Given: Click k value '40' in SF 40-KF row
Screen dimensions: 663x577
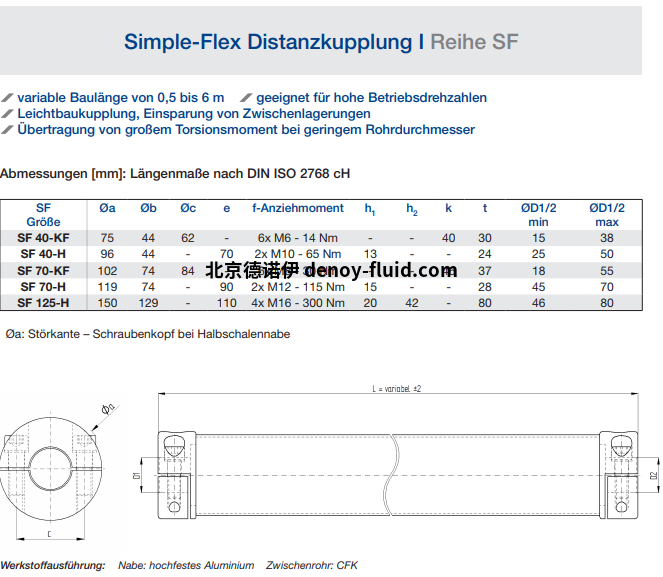Looking at the screenshot, I should click(x=449, y=238).
